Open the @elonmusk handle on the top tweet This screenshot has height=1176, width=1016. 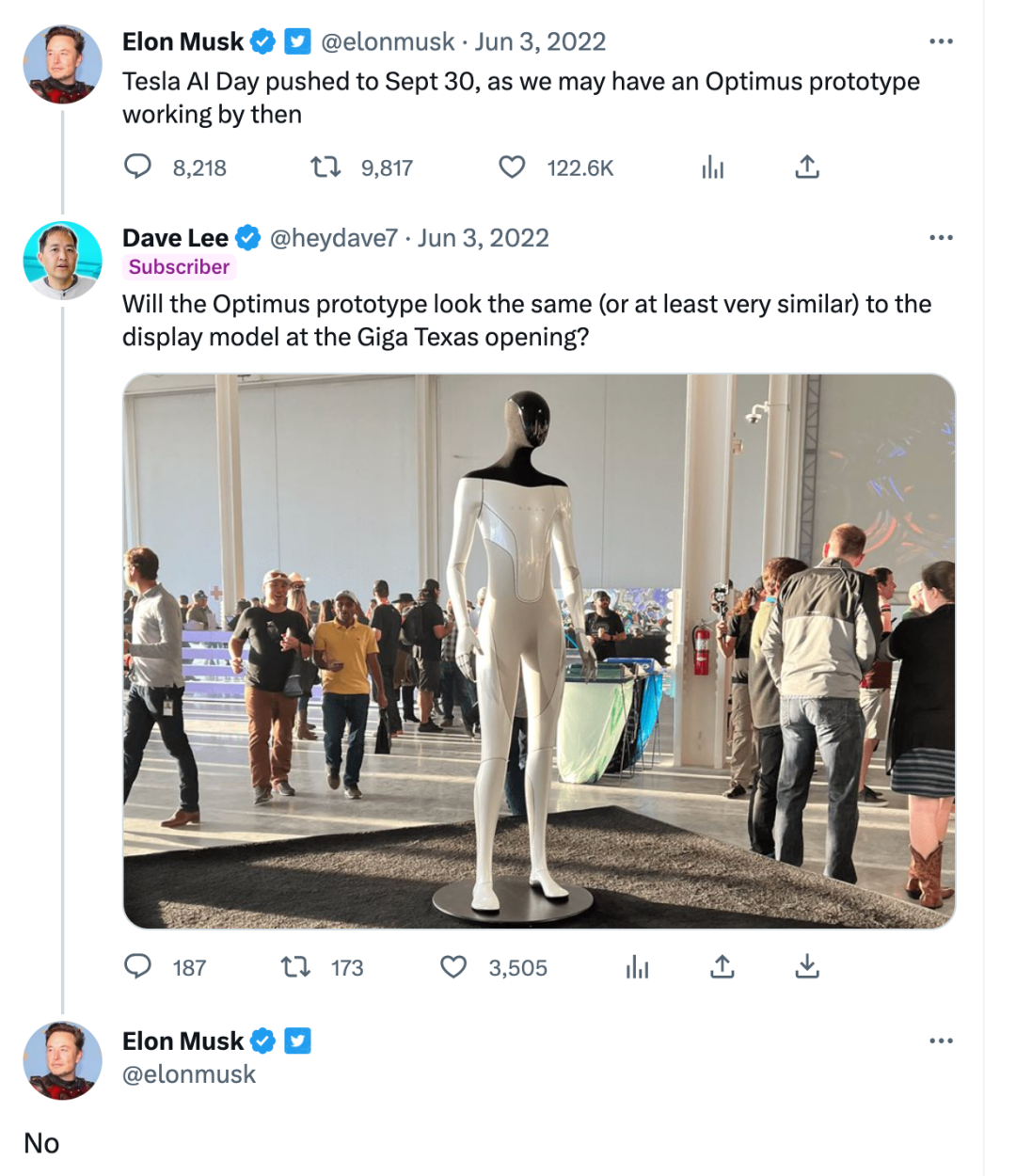(388, 41)
